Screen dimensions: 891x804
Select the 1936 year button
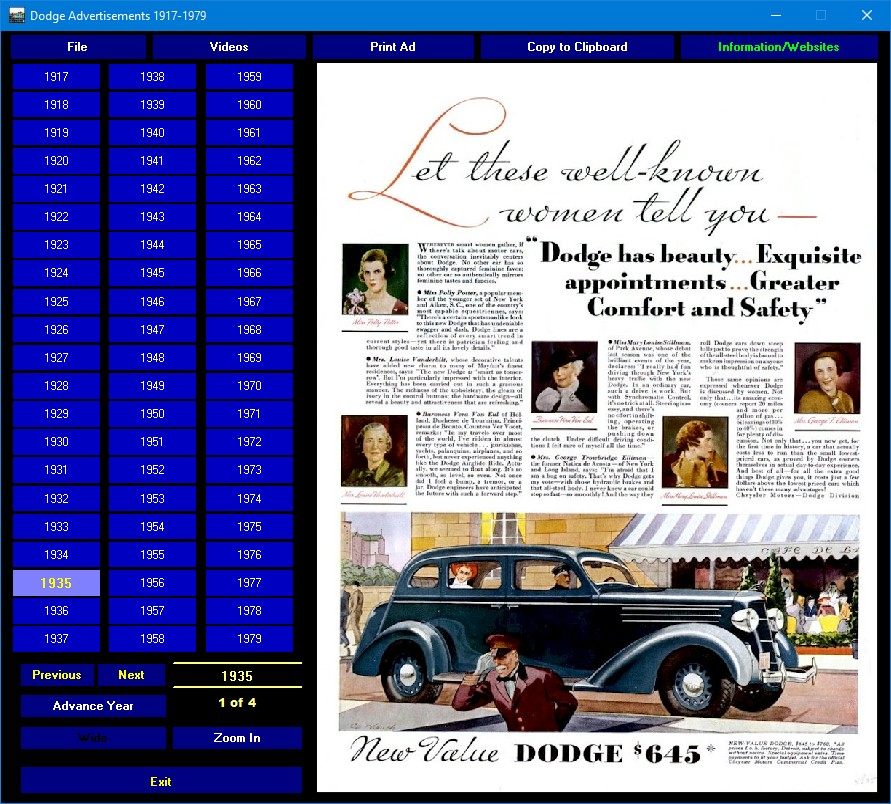coord(56,611)
